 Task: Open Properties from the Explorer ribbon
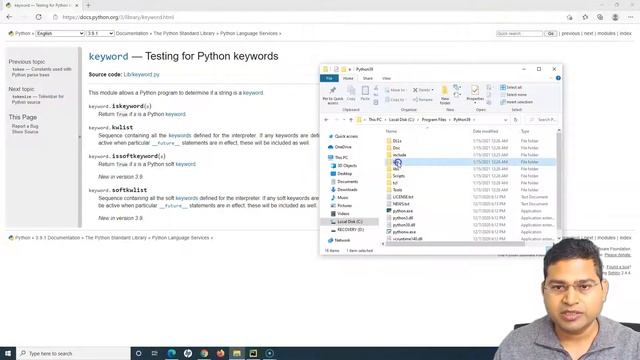(475, 93)
